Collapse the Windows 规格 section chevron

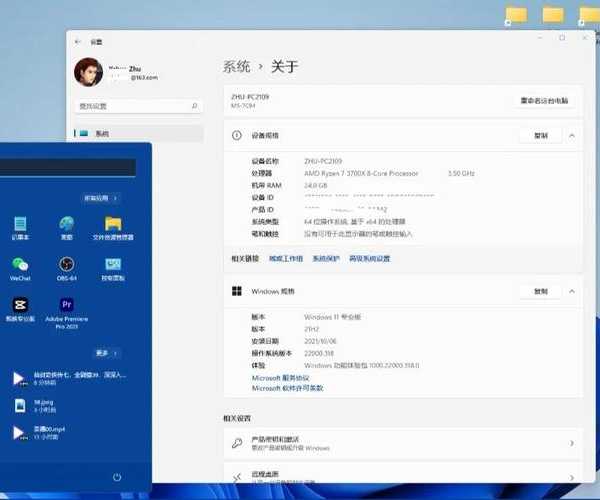pyautogui.click(x=572, y=292)
